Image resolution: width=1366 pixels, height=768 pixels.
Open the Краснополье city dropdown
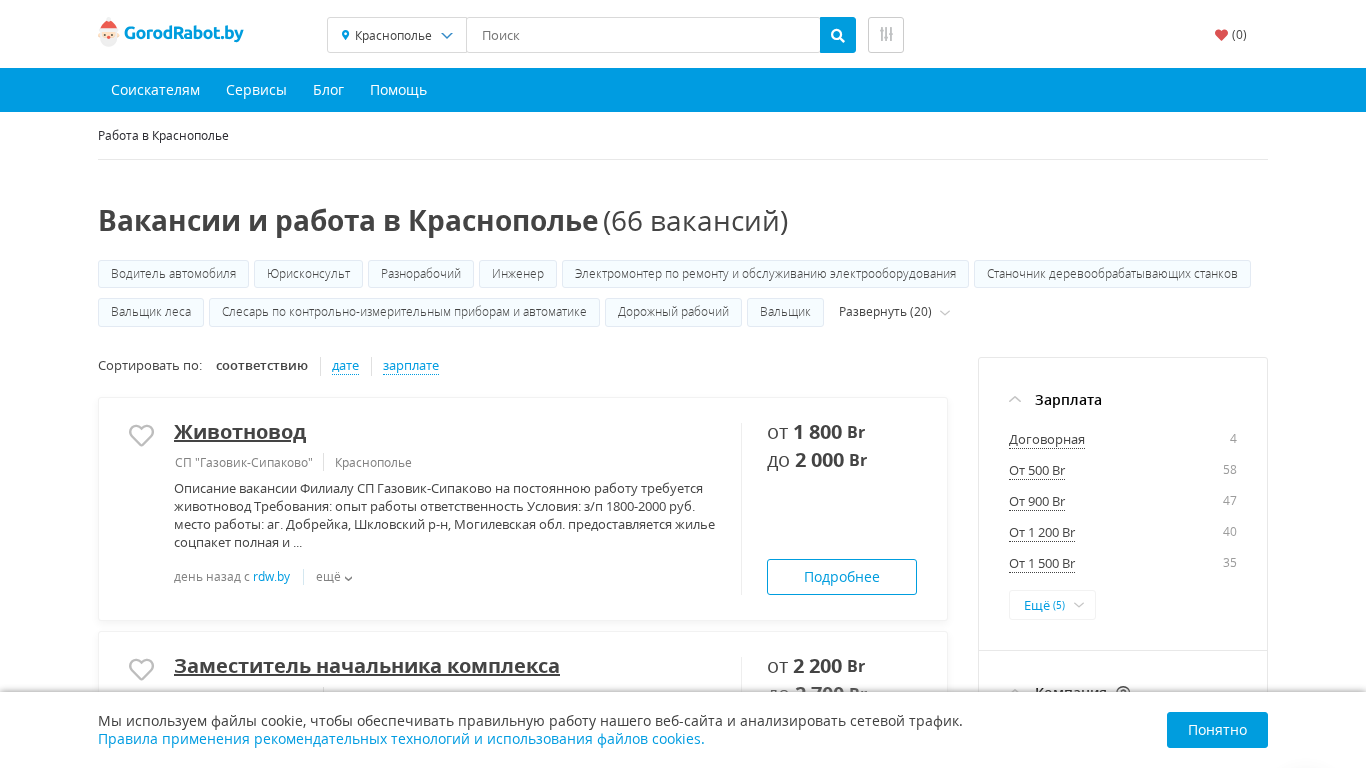coord(397,35)
